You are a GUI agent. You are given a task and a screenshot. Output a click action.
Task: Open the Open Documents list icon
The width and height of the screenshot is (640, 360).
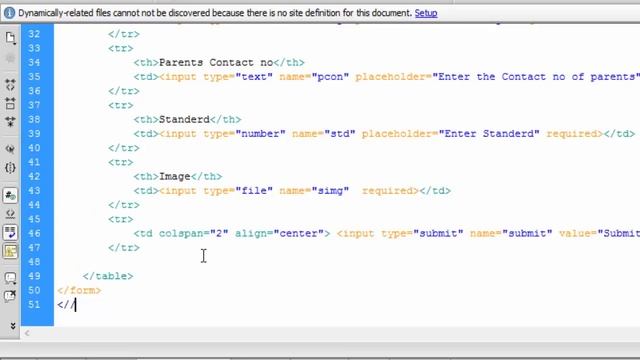pyautogui.click(x=10, y=38)
